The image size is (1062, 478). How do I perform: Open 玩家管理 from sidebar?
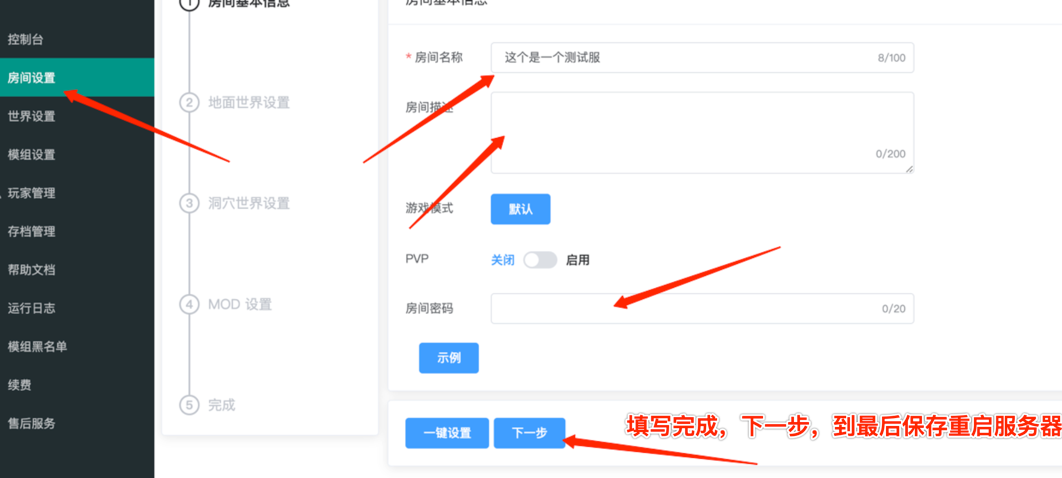pyautogui.click(x=32, y=193)
